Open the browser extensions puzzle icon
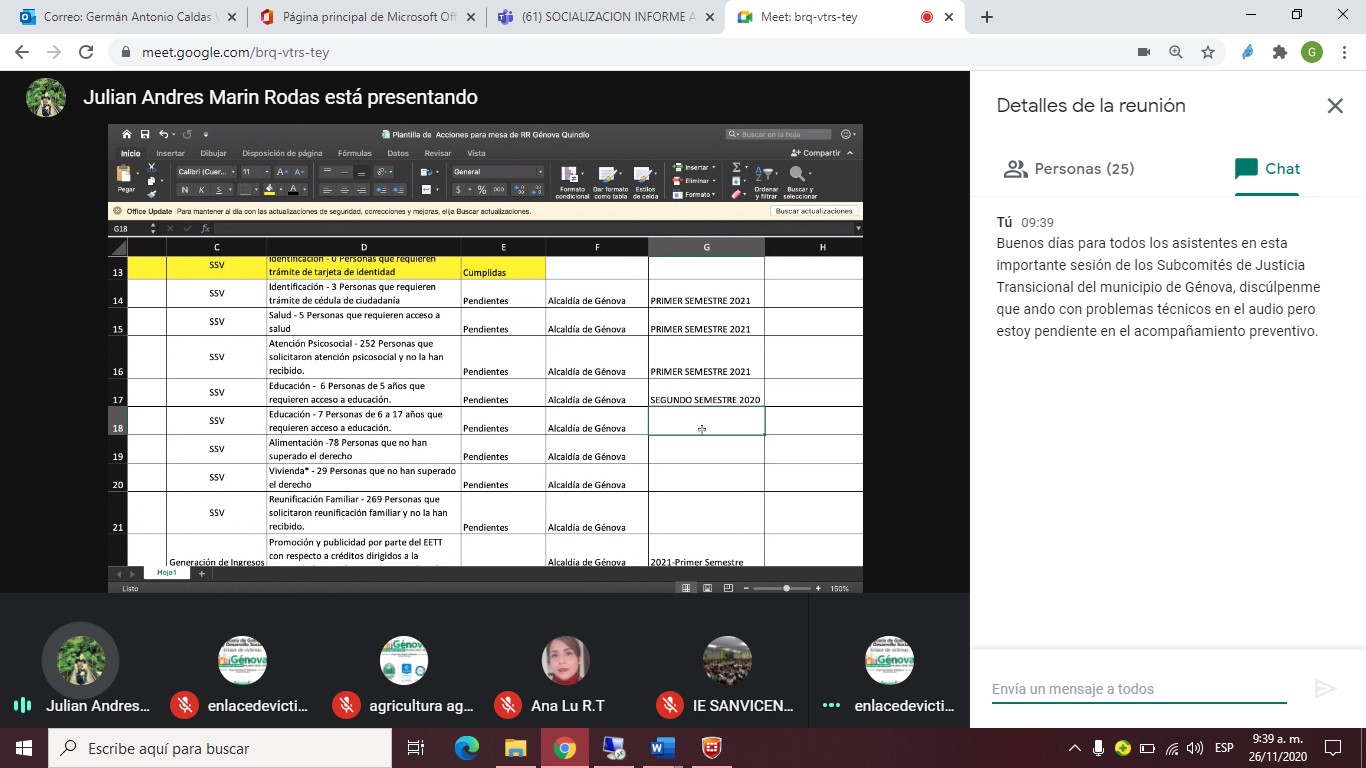Viewport: 1366px width, 768px height. click(1279, 53)
